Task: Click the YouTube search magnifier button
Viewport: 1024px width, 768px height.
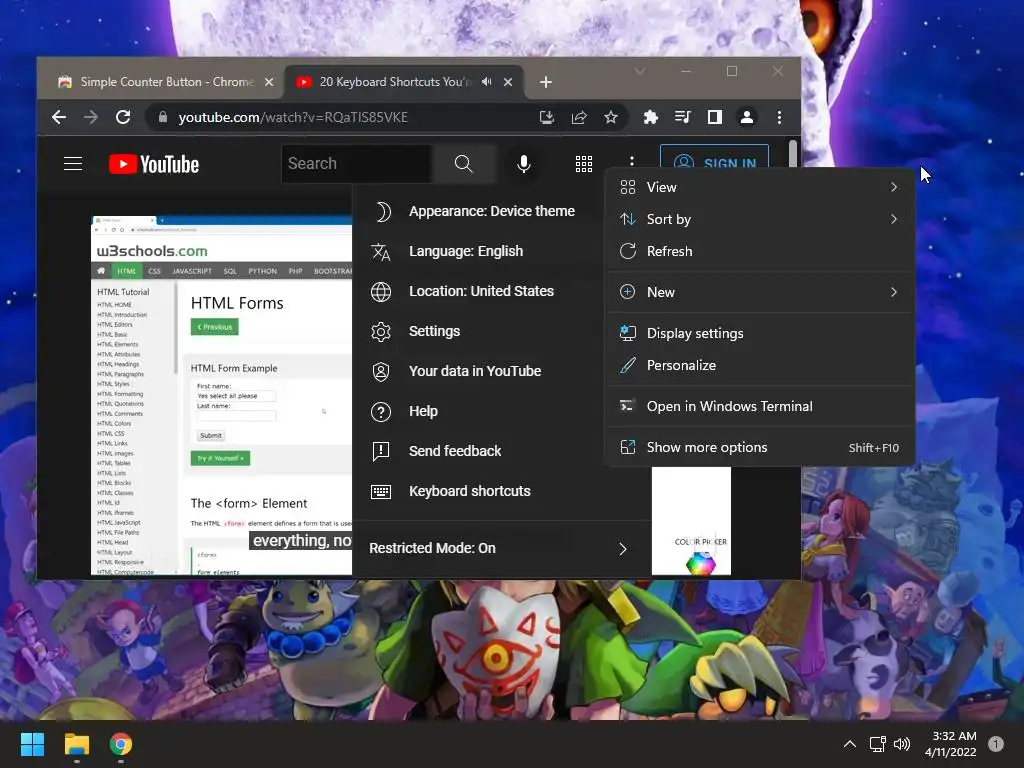Action: click(x=463, y=164)
